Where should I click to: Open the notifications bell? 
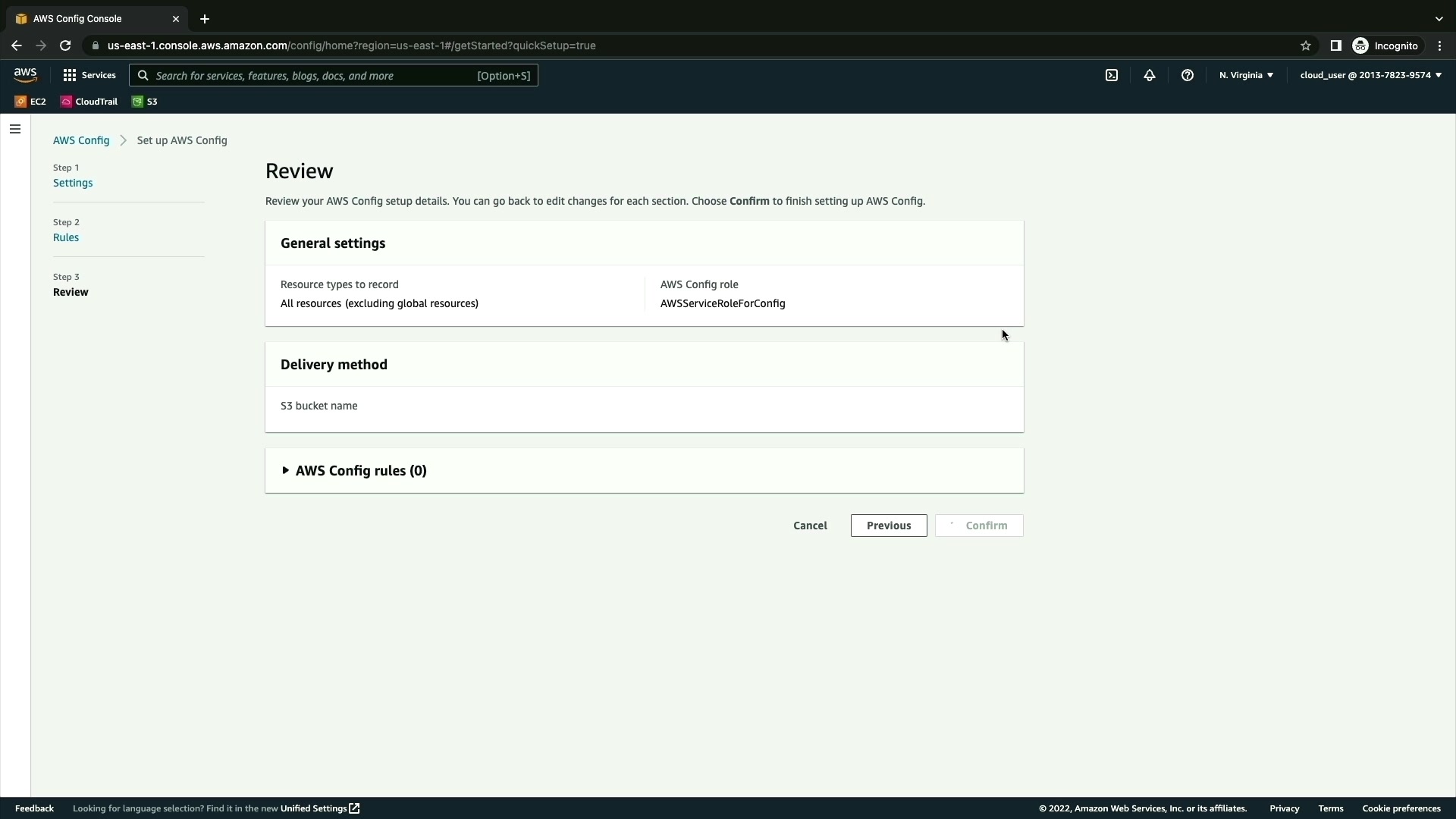click(1150, 75)
